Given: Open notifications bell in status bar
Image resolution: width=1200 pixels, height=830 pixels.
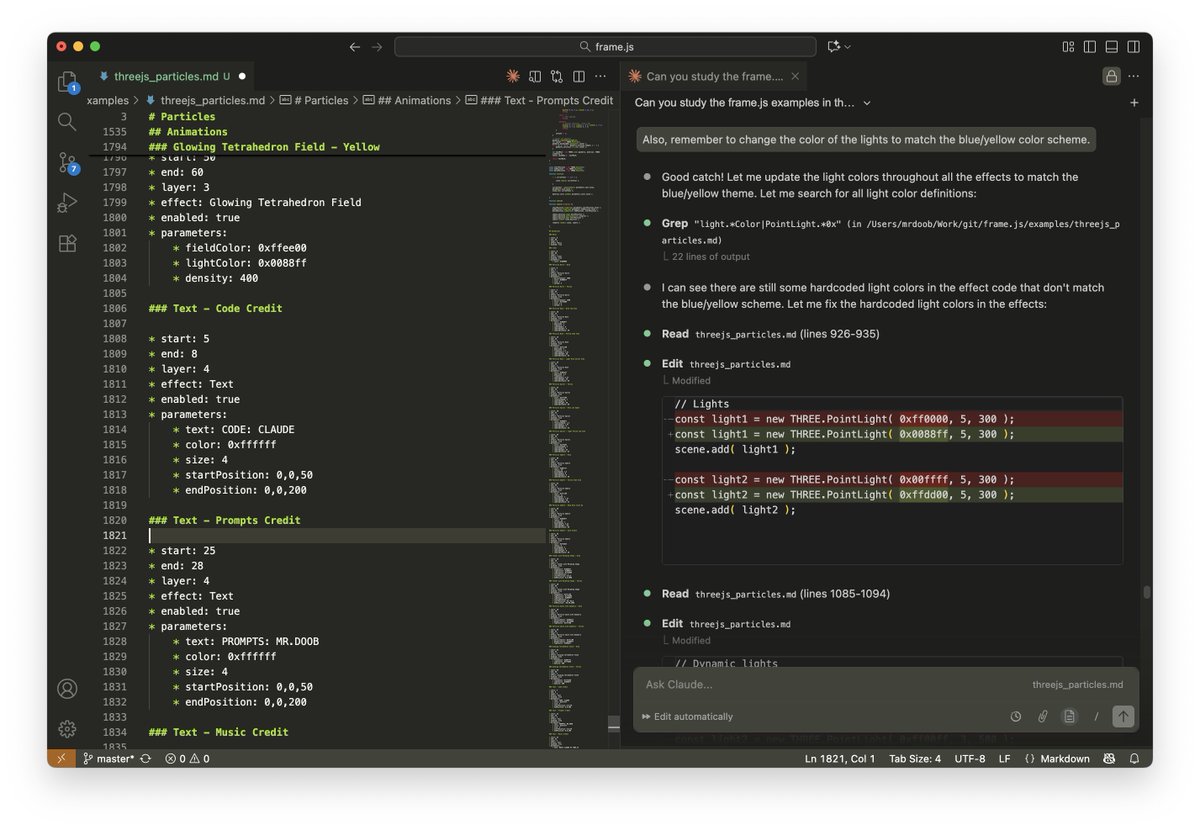Looking at the screenshot, I should click(1134, 759).
